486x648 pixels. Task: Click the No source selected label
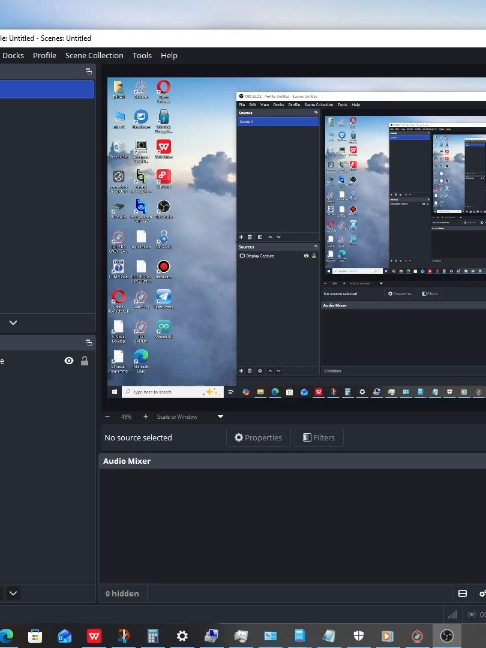tap(138, 438)
